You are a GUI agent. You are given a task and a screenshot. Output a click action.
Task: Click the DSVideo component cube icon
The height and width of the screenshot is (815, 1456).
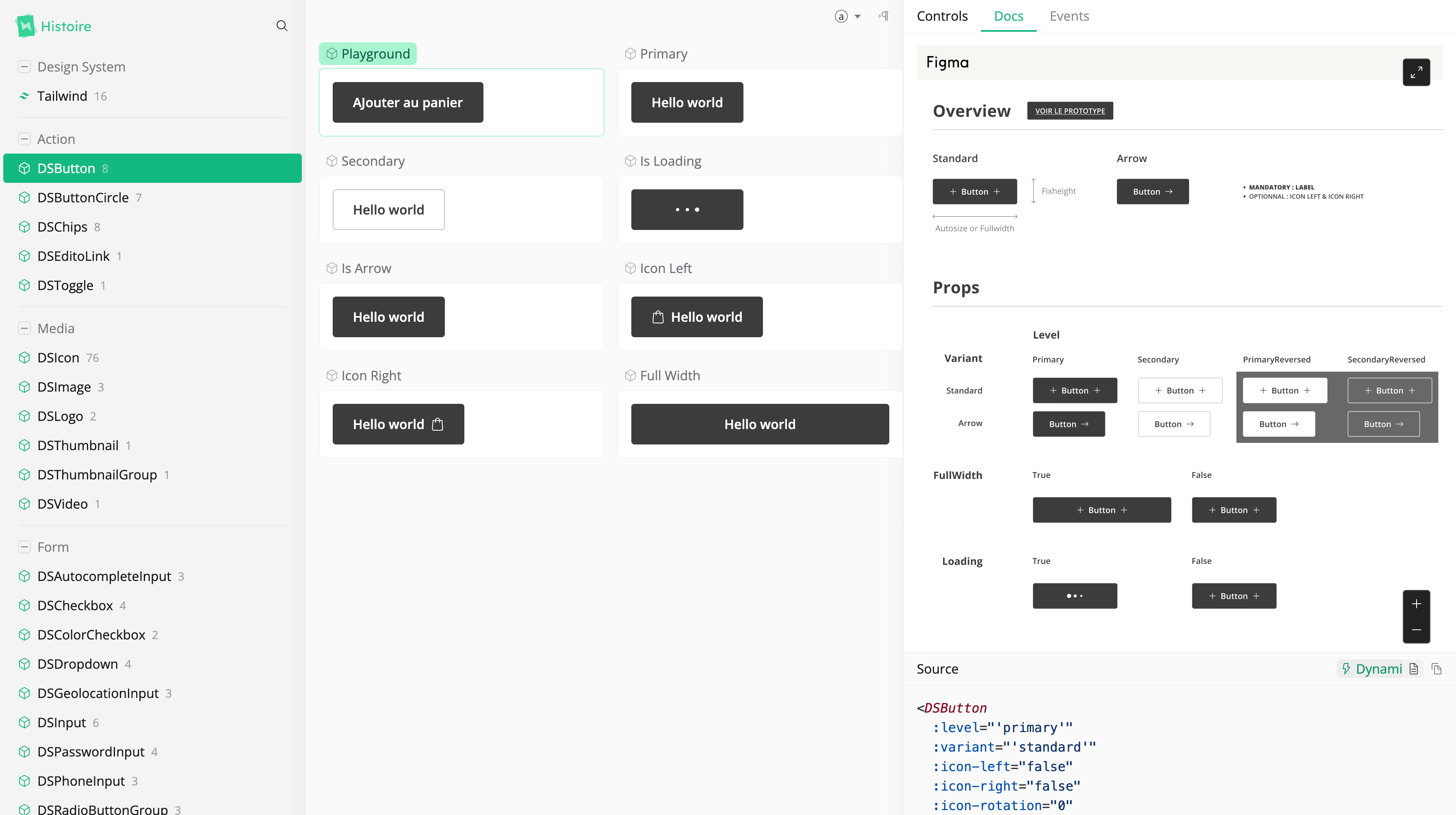(25, 503)
